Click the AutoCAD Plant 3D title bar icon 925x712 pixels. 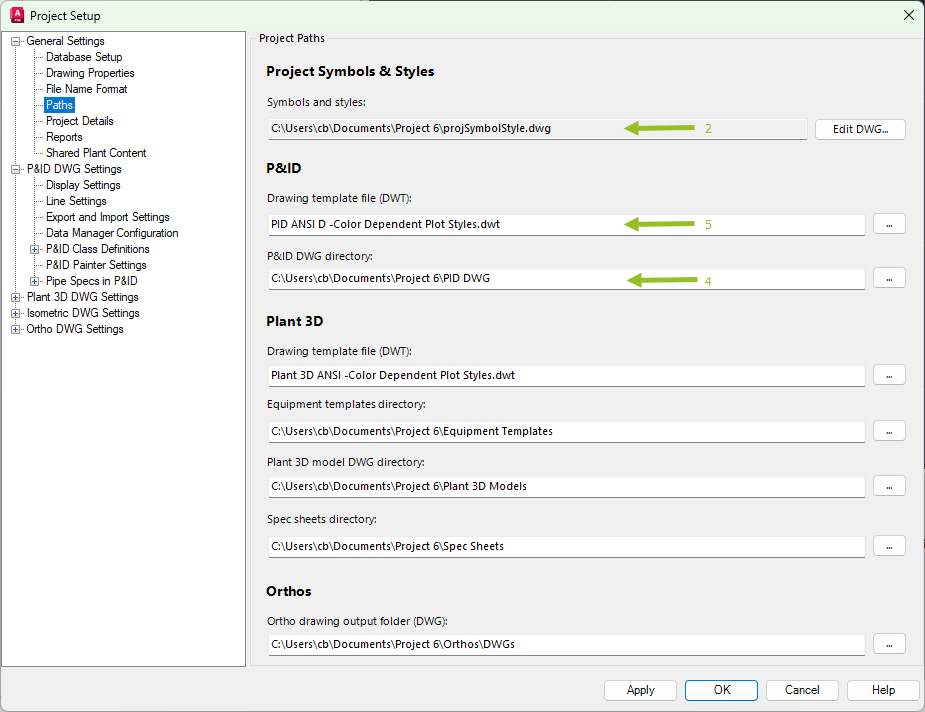point(17,15)
